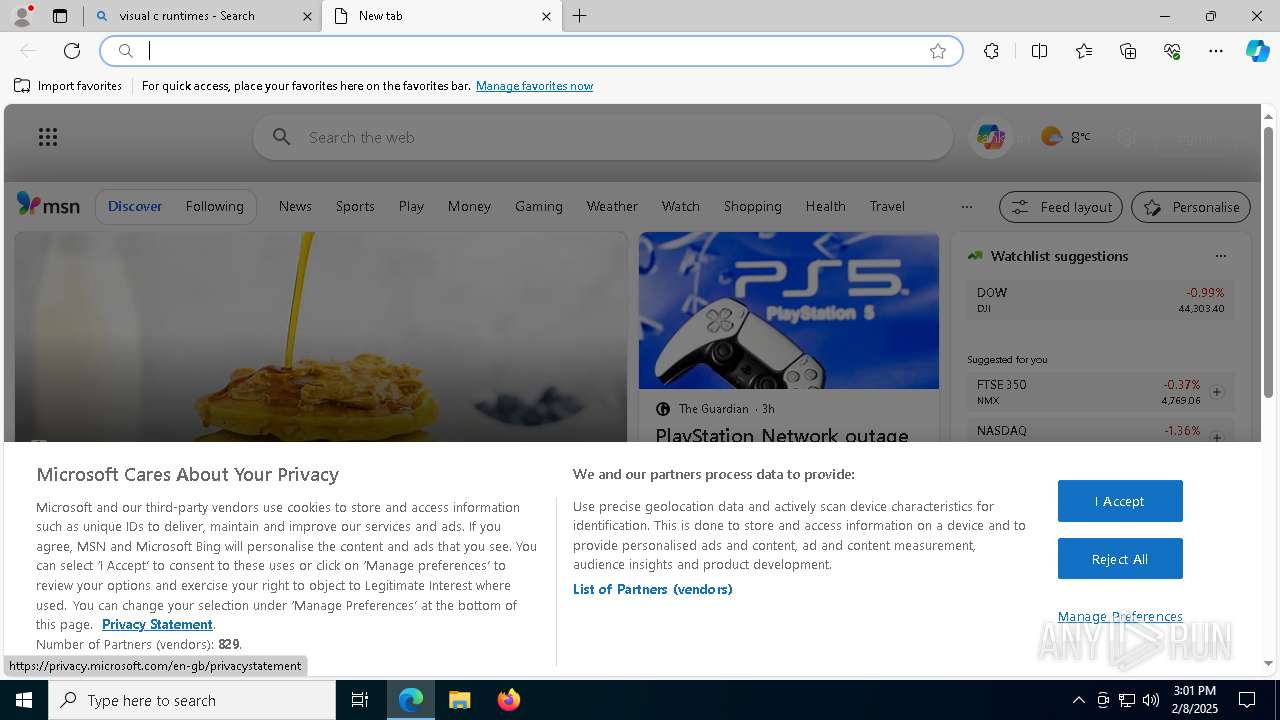Click the MSN logo
Viewport: 1280px width, 720px height.
(x=48, y=205)
